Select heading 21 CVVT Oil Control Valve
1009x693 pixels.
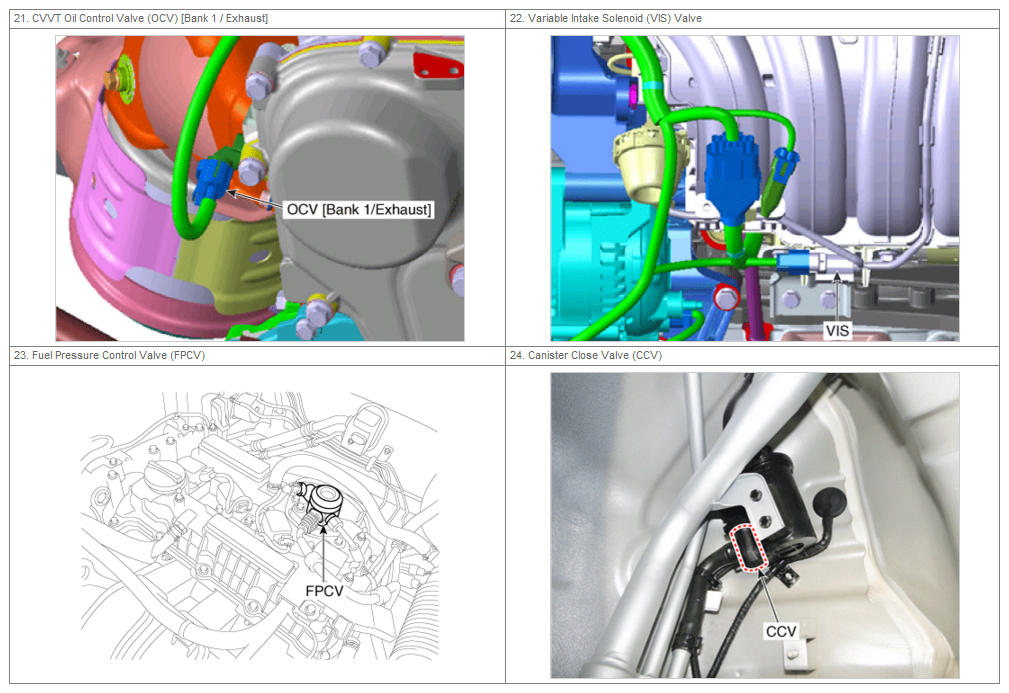click(x=140, y=19)
